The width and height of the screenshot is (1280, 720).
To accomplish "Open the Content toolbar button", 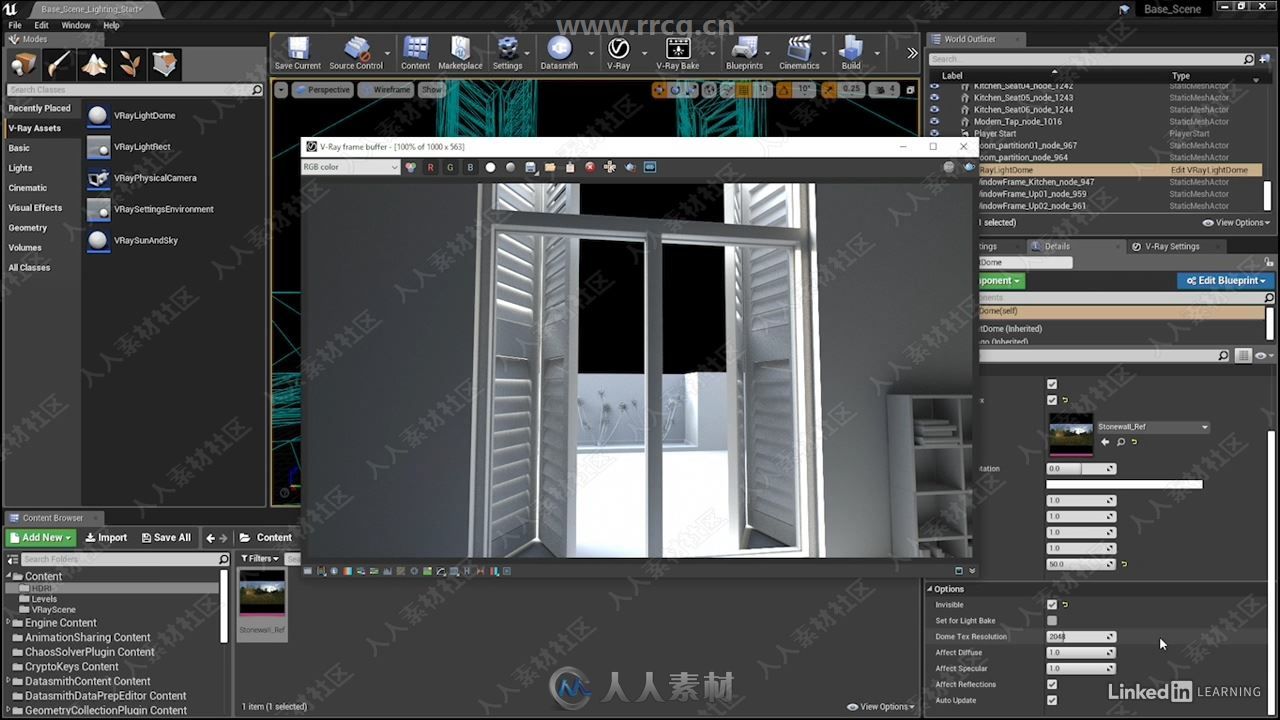I will click(x=415, y=53).
